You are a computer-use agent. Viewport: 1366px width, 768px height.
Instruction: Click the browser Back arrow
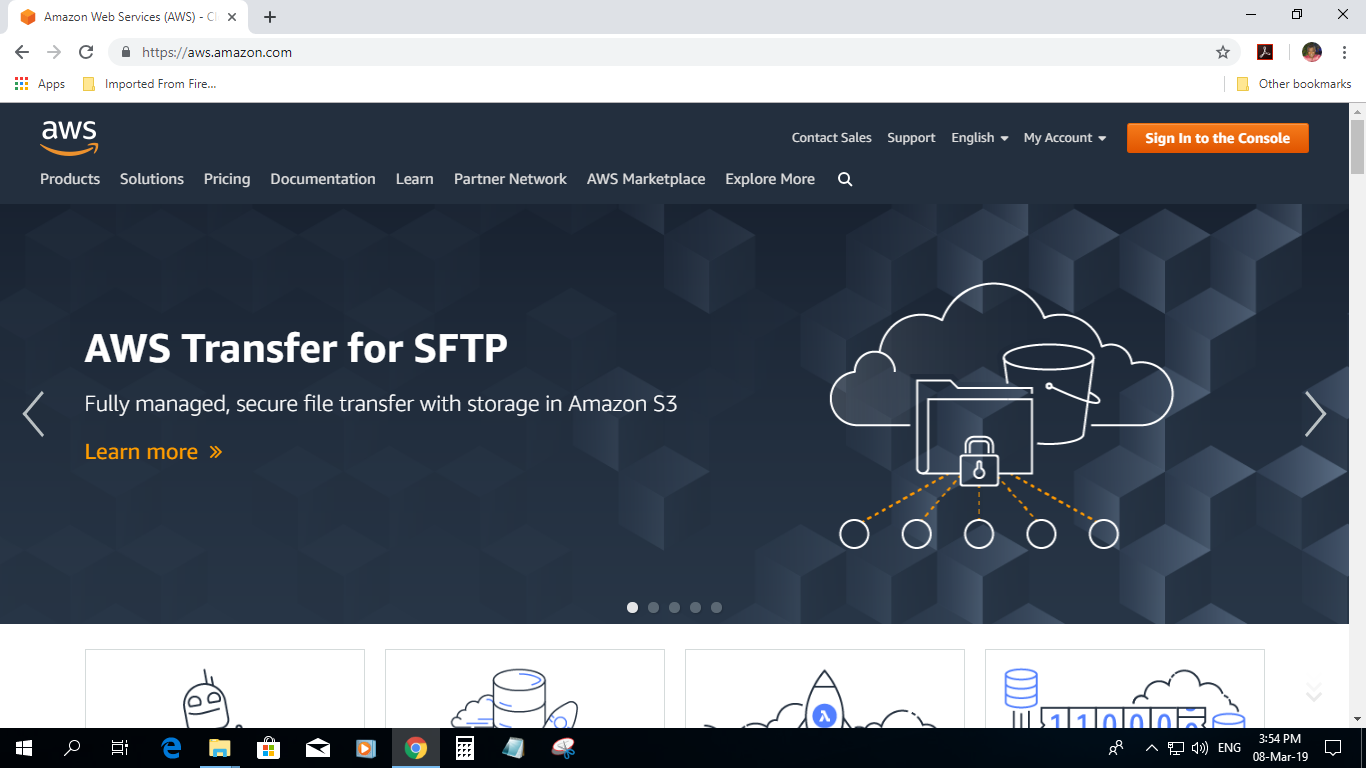[22, 52]
